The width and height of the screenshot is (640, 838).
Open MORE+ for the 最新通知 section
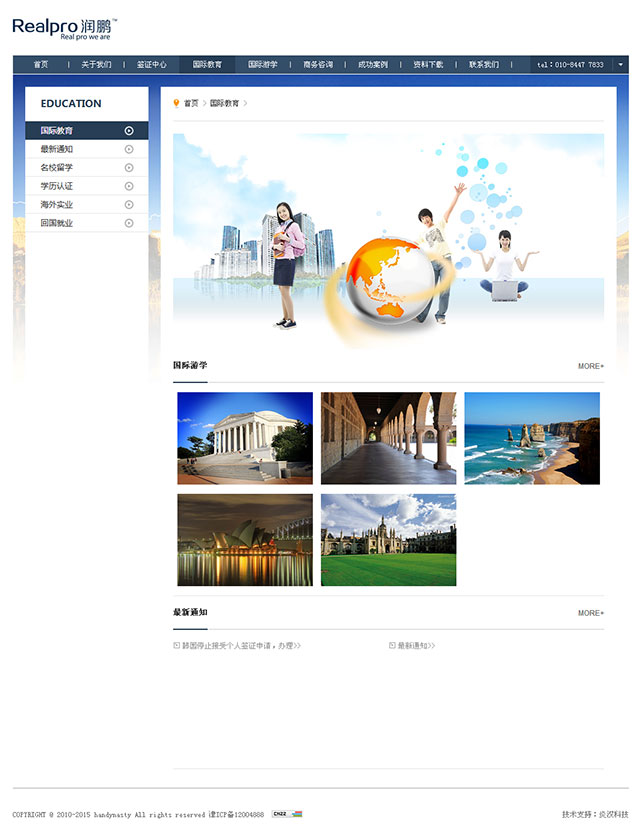(x=590, y=613)
